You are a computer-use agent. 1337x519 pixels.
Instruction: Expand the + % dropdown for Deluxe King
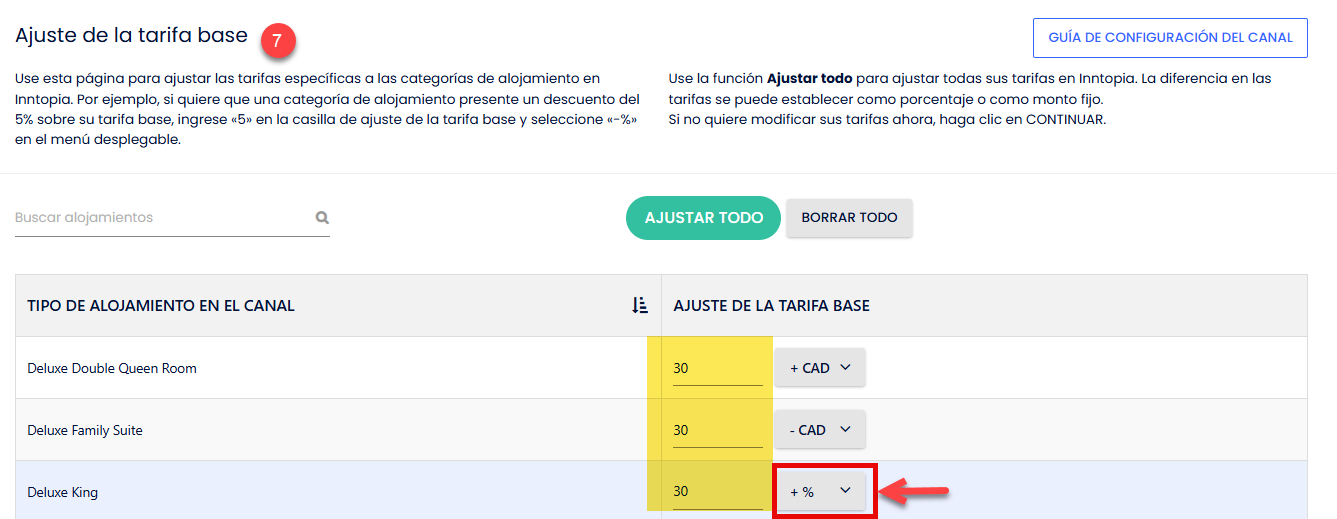click(819, 492)
